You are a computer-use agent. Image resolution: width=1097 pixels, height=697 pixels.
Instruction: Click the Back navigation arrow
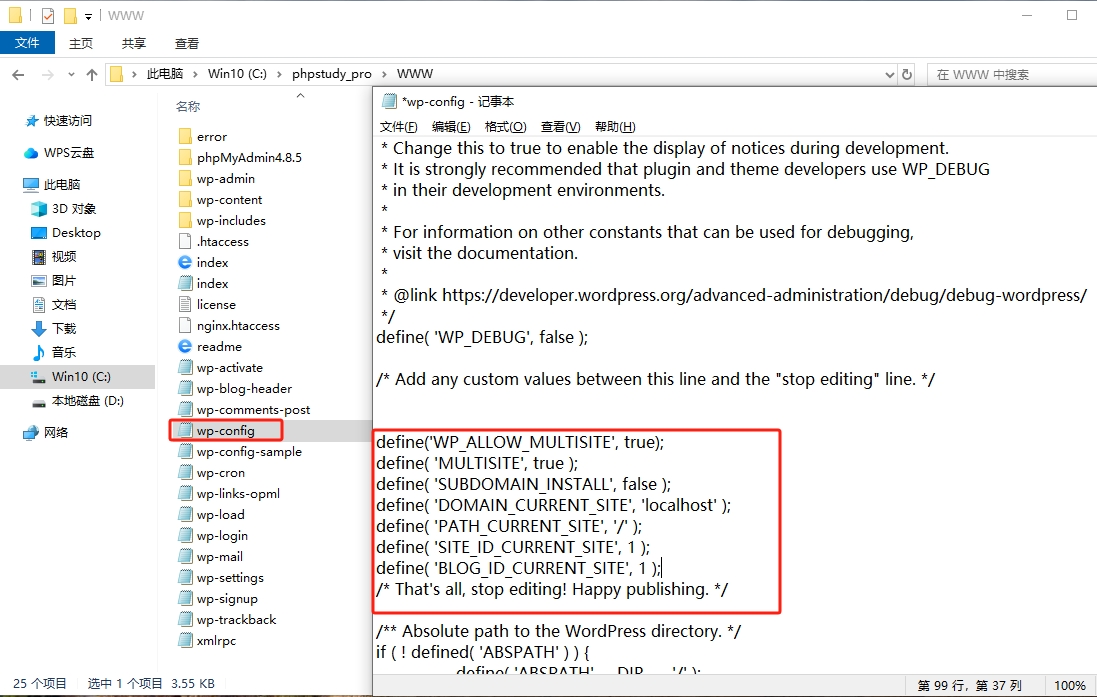click(x=18, y=74)
